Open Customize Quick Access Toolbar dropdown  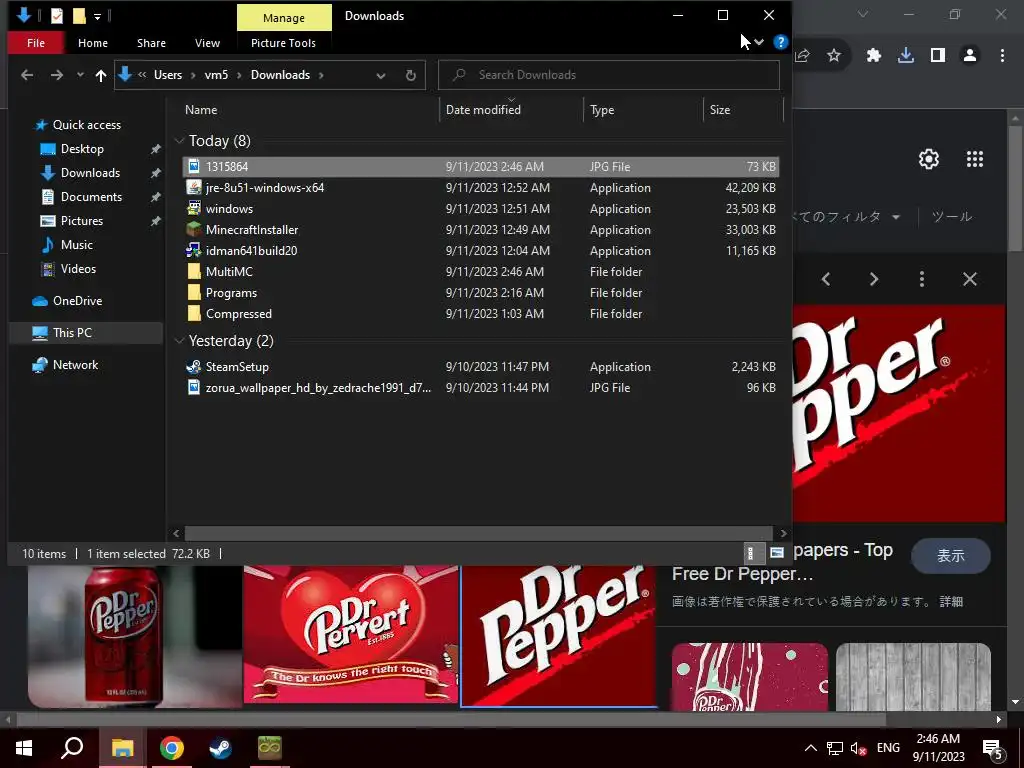[97, 16]
